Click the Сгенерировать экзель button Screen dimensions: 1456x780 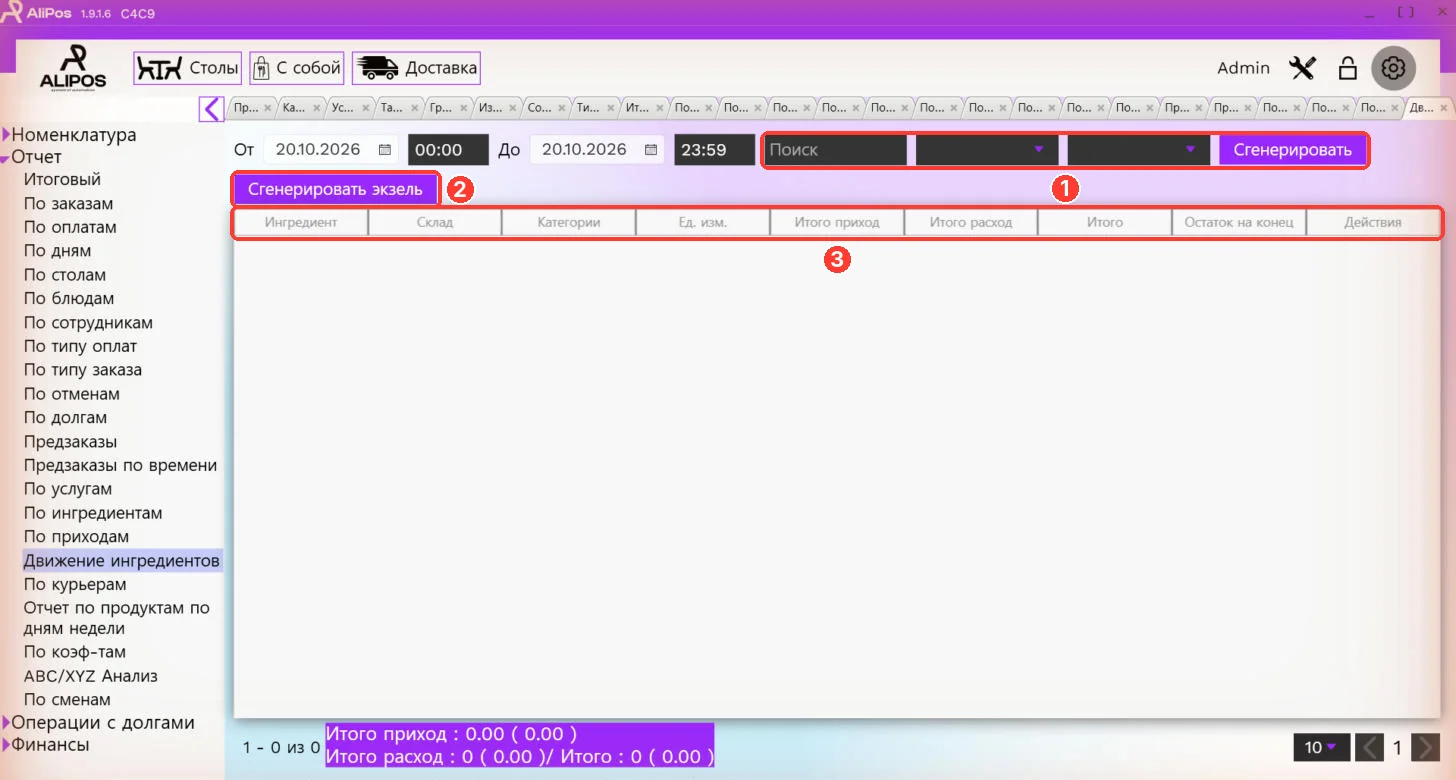[x=335, y=189]
